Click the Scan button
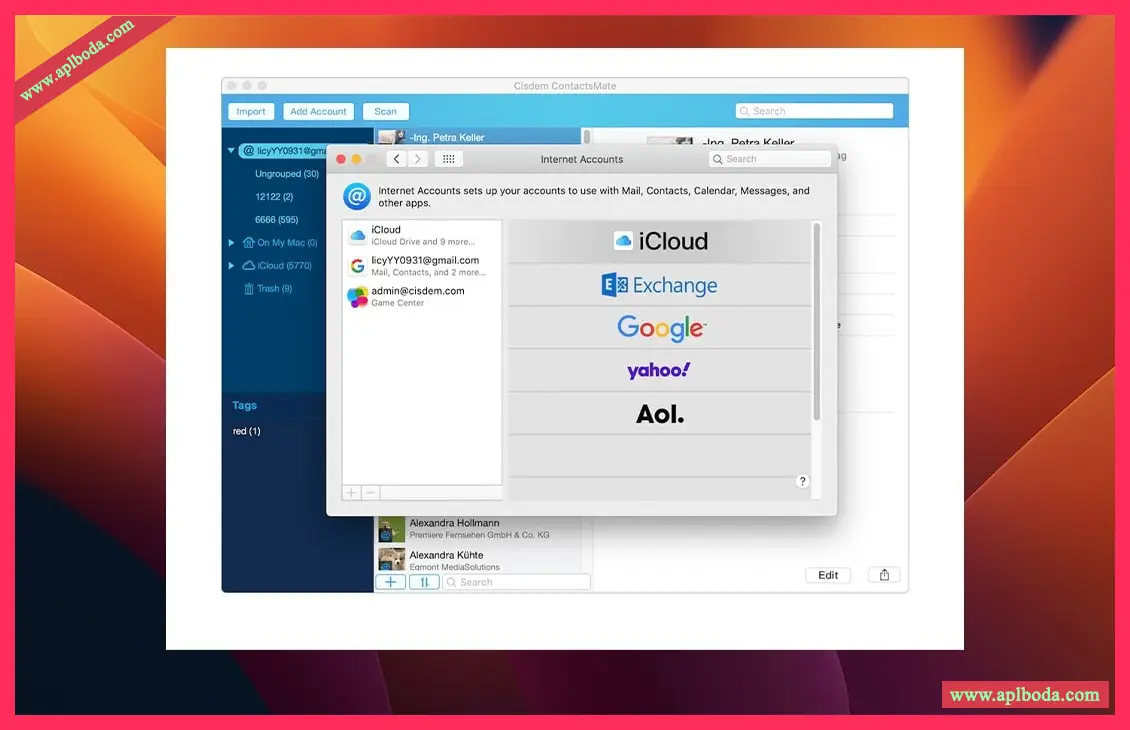Screen dimensions: 1130x730 (x=386, y=112)
